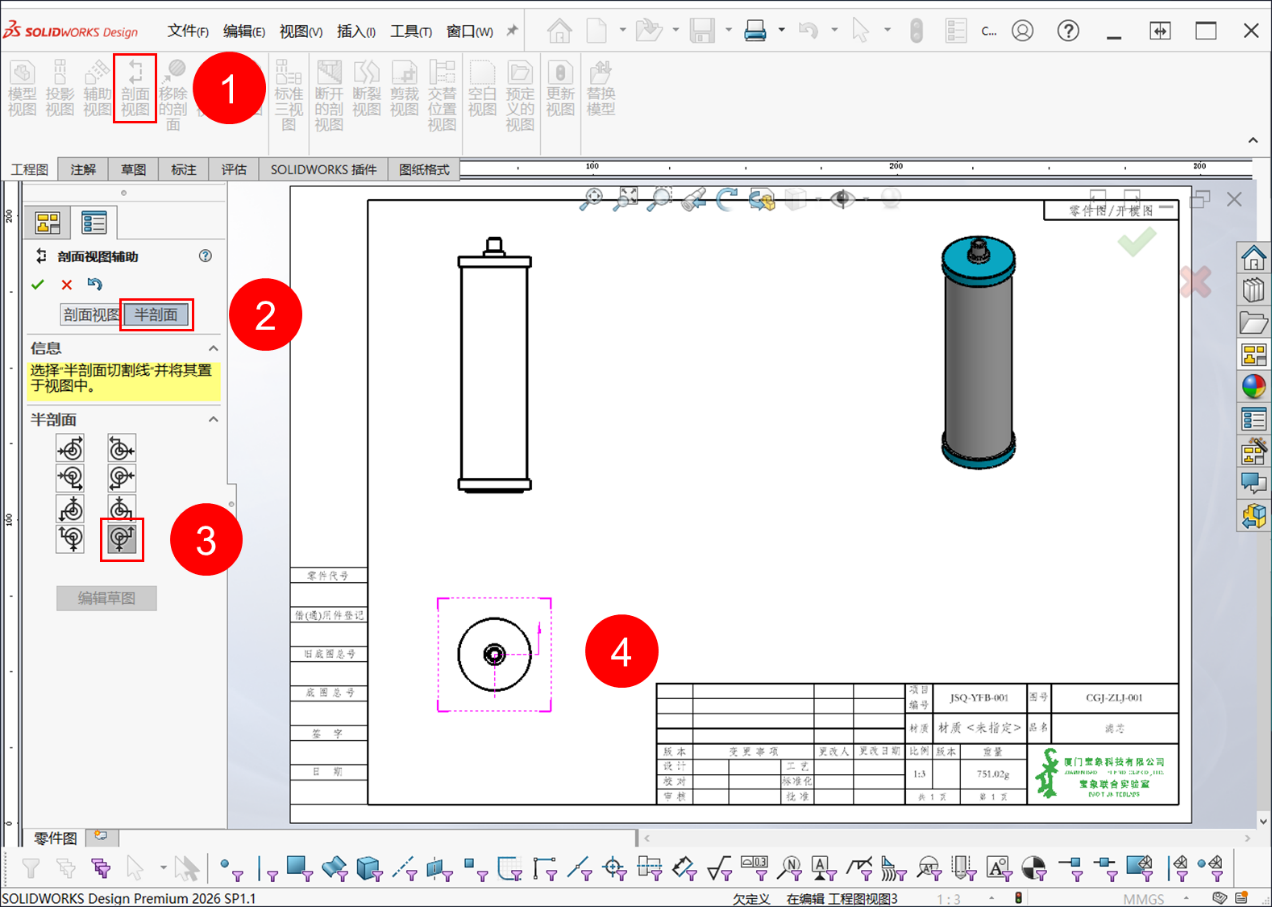Switch to the 剖面视图 section mode button
Image resolution: width=1272 pixels, height=907 pixels.
90,315
